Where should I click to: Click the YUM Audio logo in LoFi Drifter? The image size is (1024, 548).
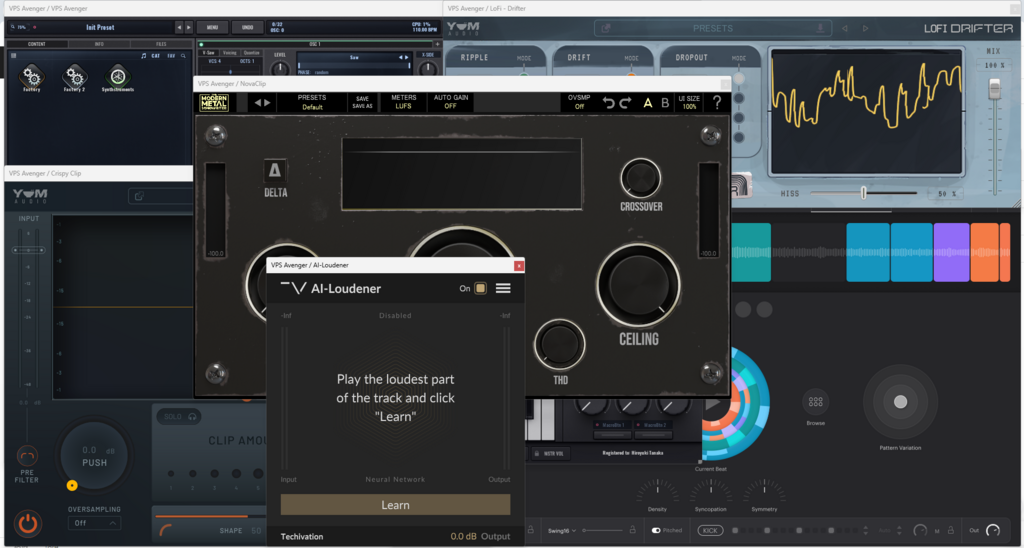[x=462, y=29]
